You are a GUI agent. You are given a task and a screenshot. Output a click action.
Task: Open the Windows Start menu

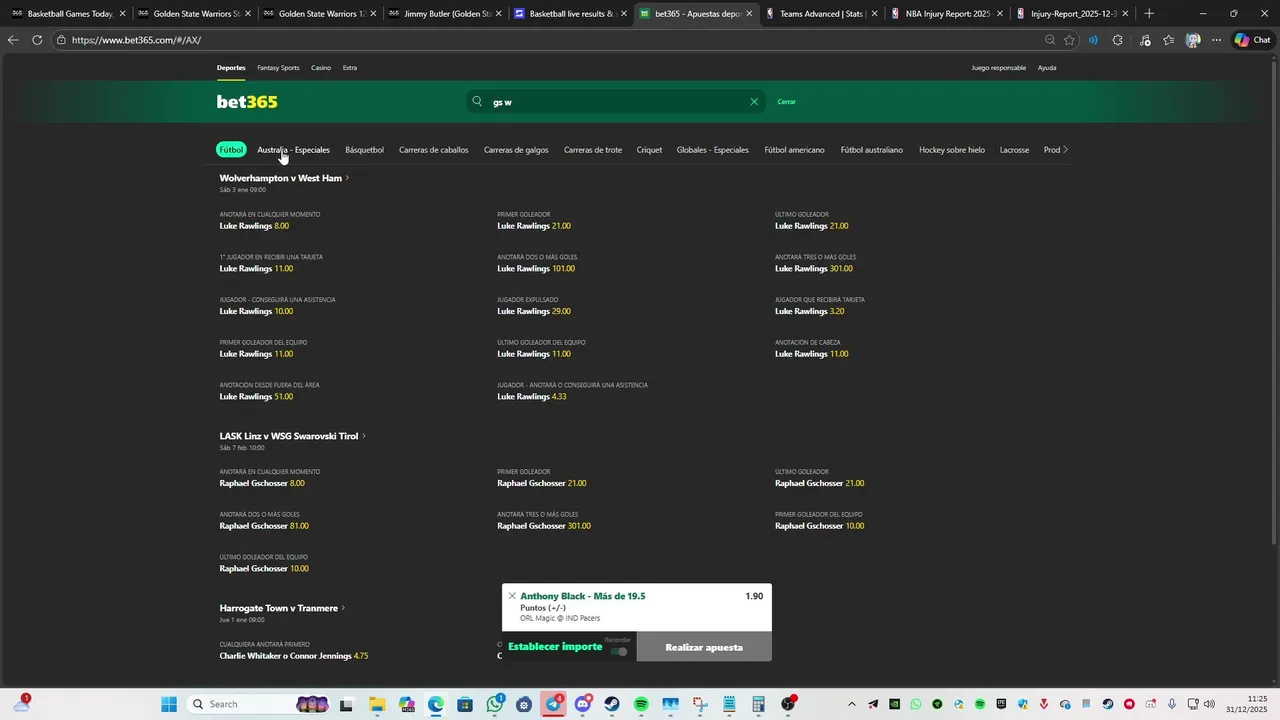169,704
